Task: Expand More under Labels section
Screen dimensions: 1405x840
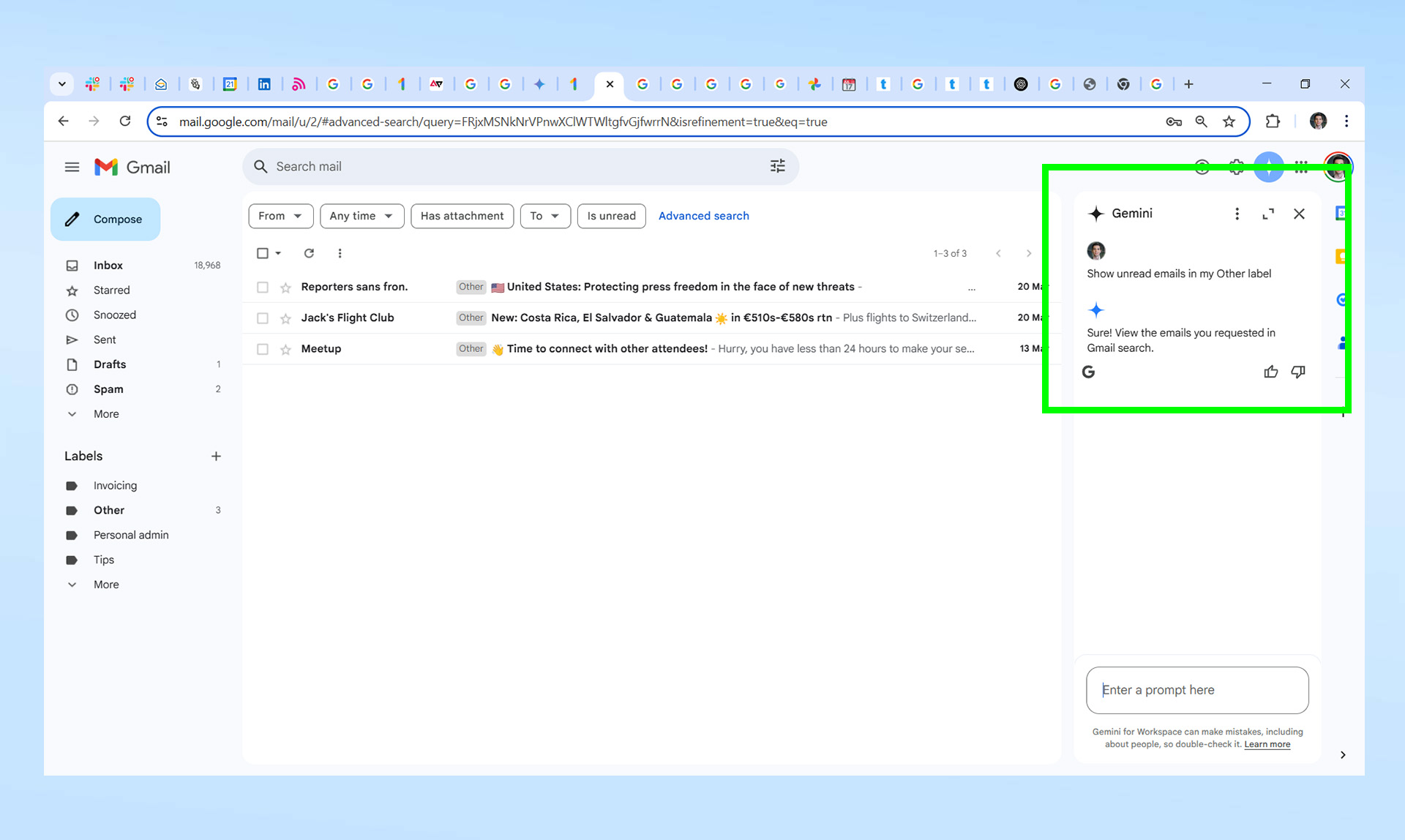Action: 106,585
